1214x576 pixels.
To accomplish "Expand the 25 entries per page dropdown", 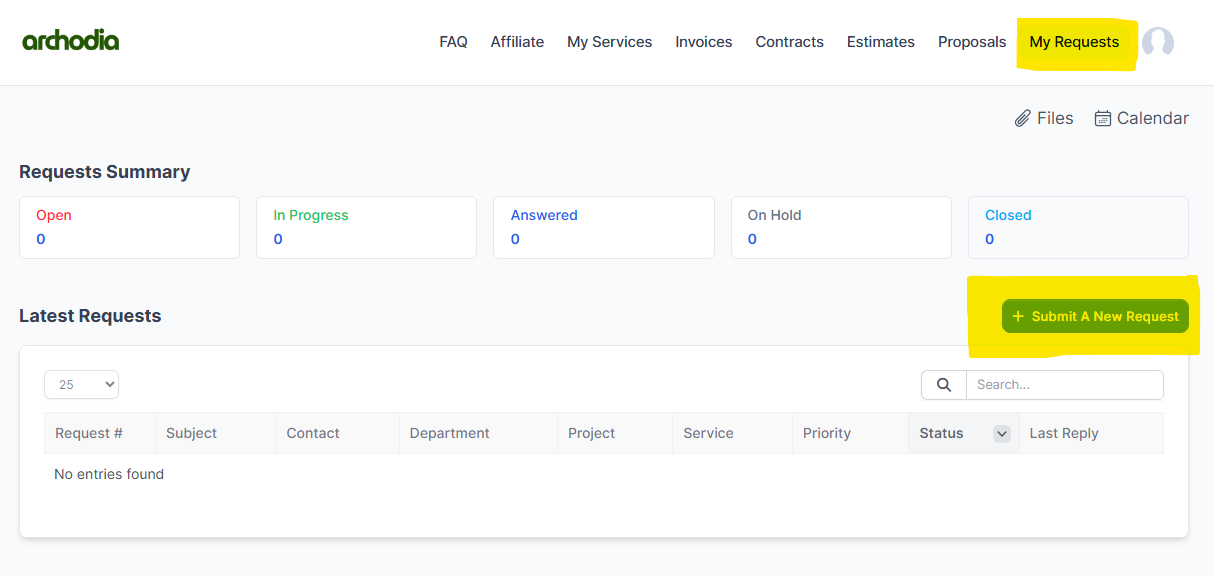I will click(81, 385).
